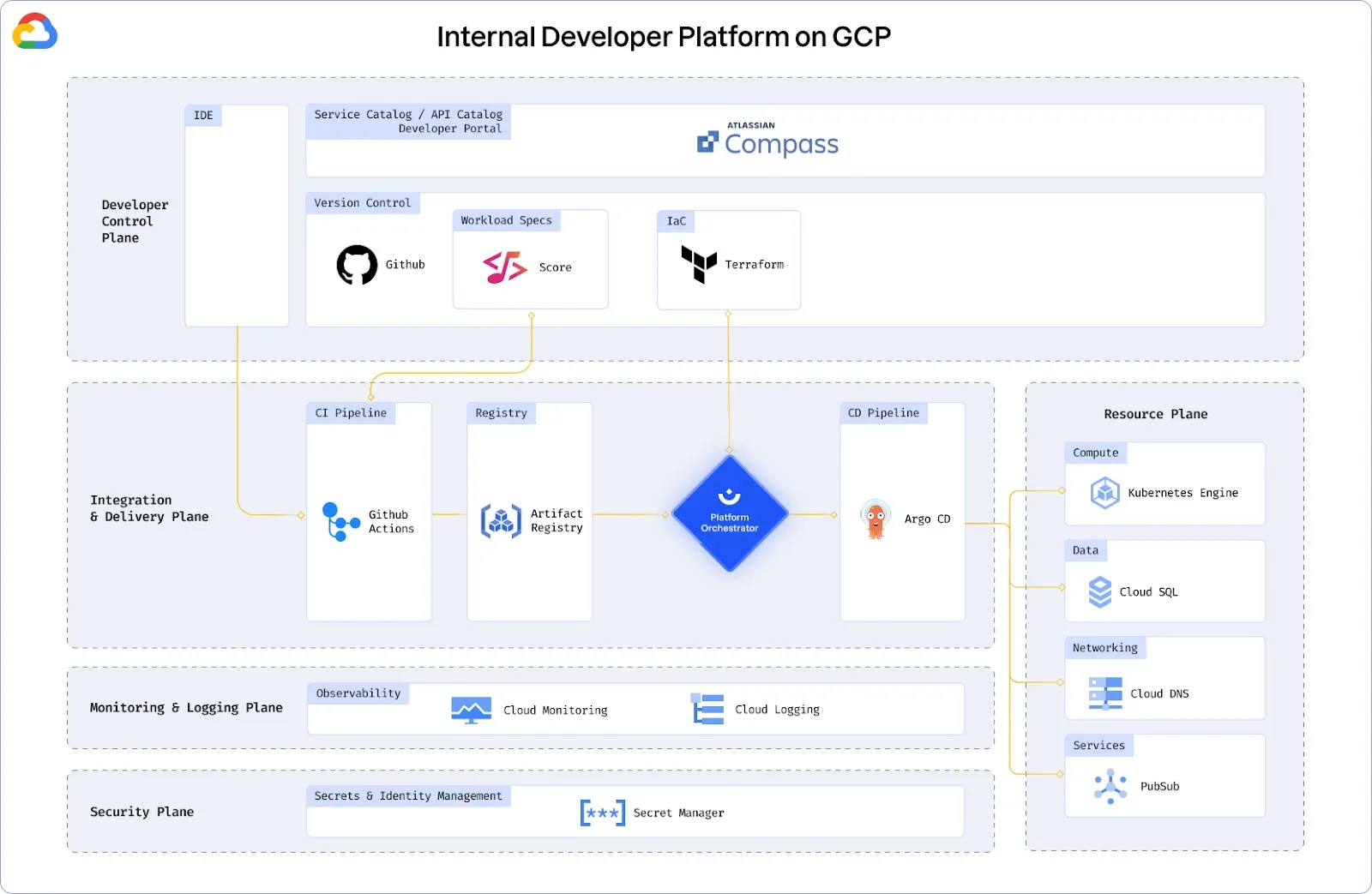The image size is (1372, 894).
Task: Click the Observability label in Monitoring Plane
Action: (x=358, y=693)
